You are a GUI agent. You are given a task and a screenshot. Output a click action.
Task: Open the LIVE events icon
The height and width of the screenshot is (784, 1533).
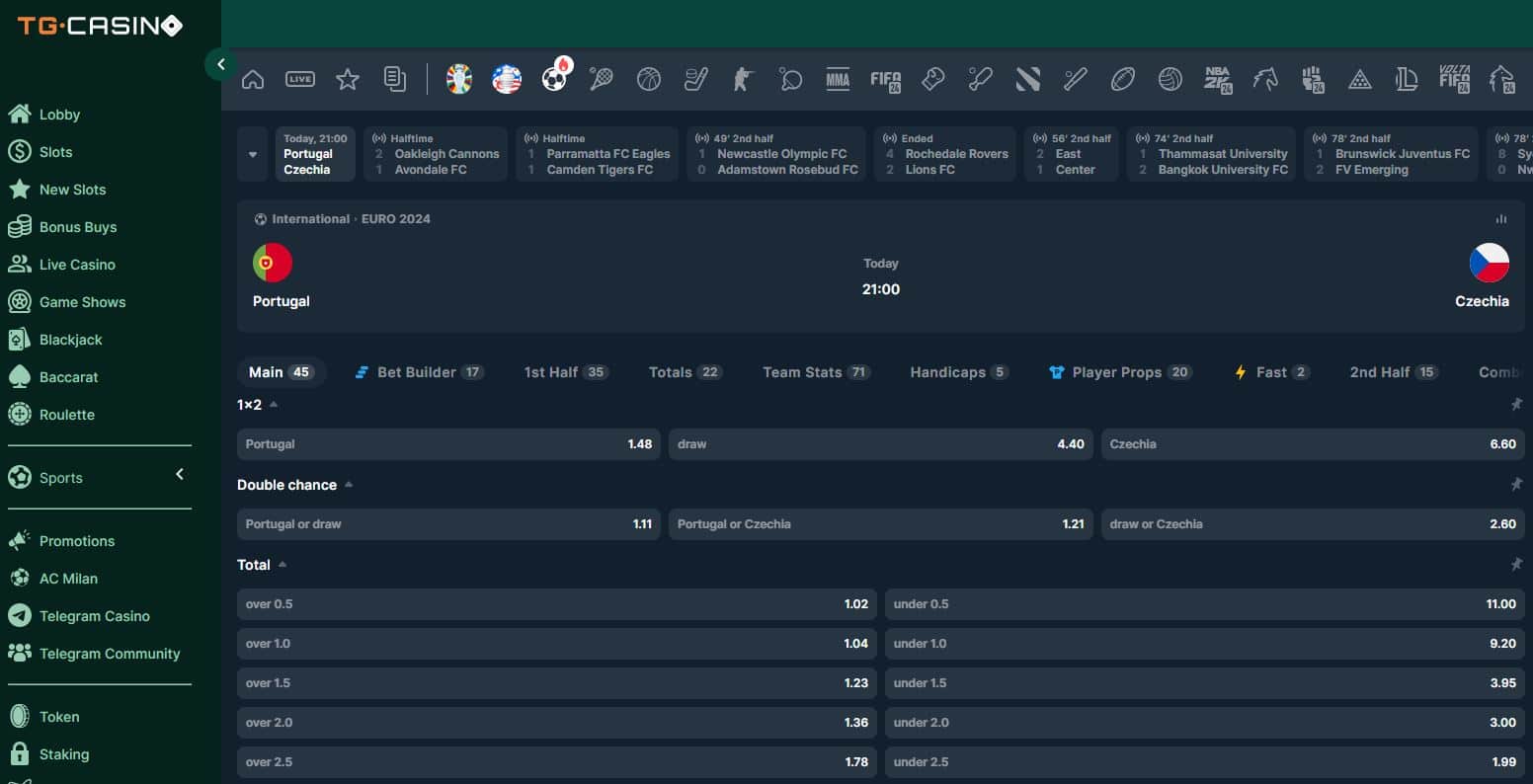[x=300, y=80]
